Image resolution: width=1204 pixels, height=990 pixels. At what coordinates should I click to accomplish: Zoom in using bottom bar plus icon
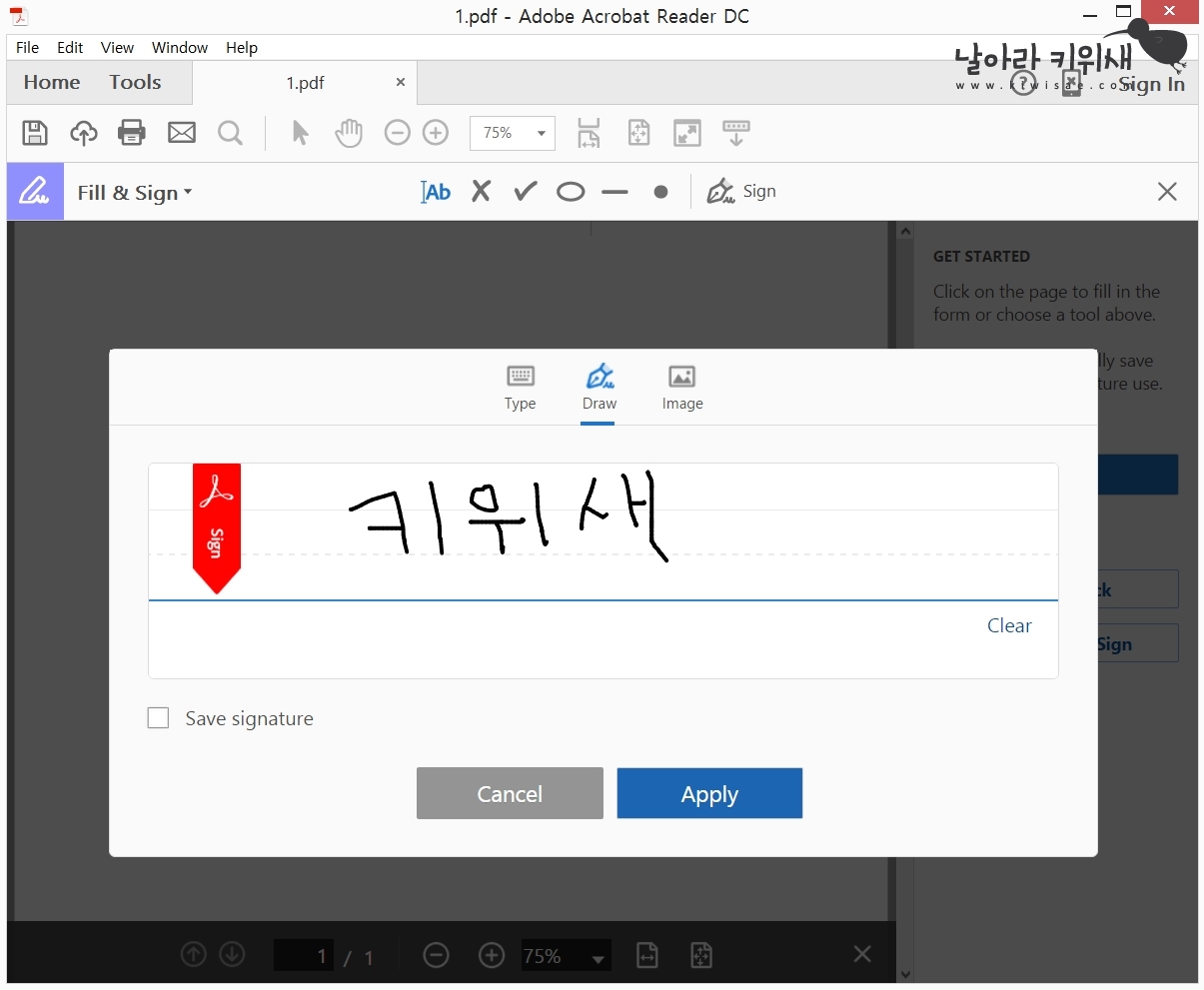coord(492,956)
